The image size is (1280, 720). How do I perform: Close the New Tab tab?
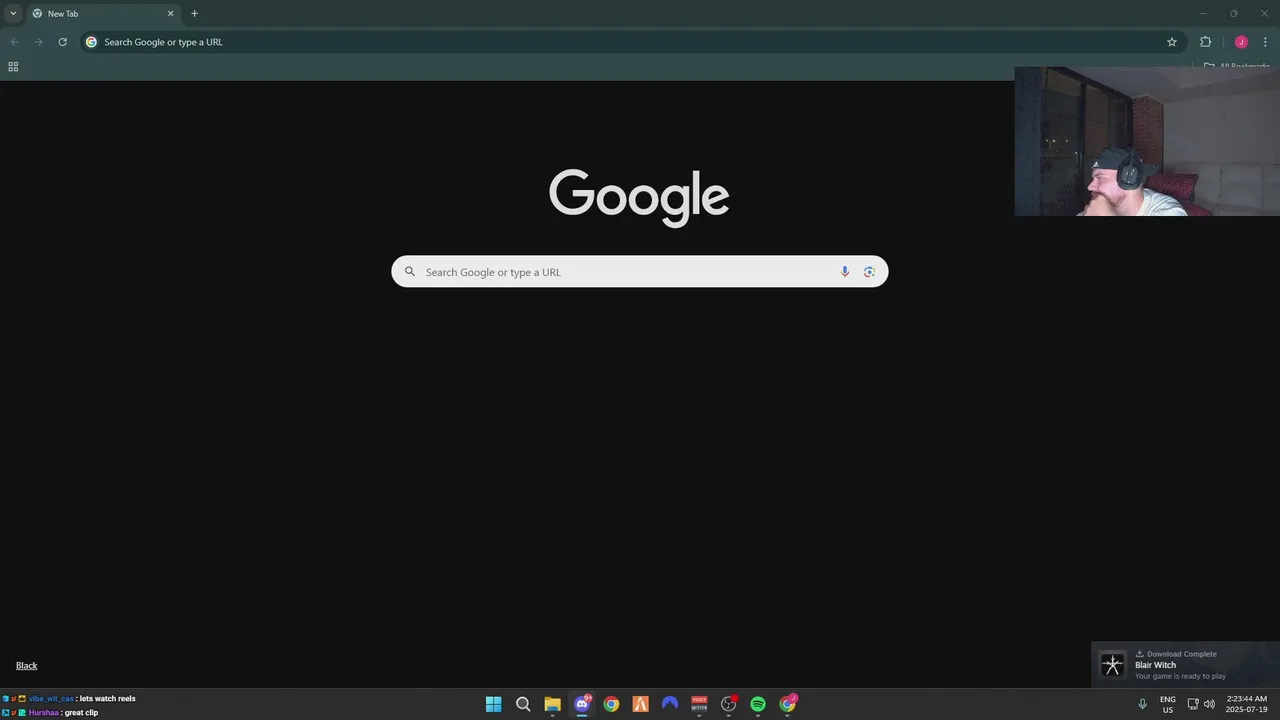170,14
